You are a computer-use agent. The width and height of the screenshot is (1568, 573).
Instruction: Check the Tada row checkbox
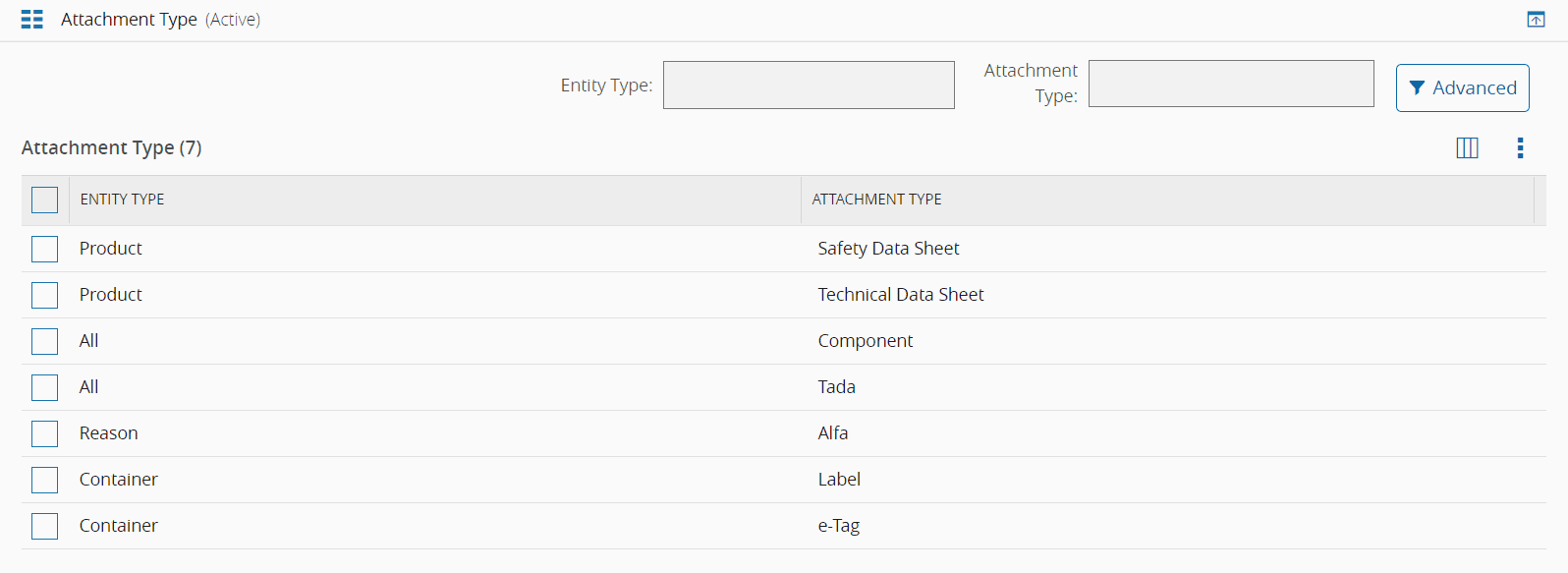coord(45,388)
